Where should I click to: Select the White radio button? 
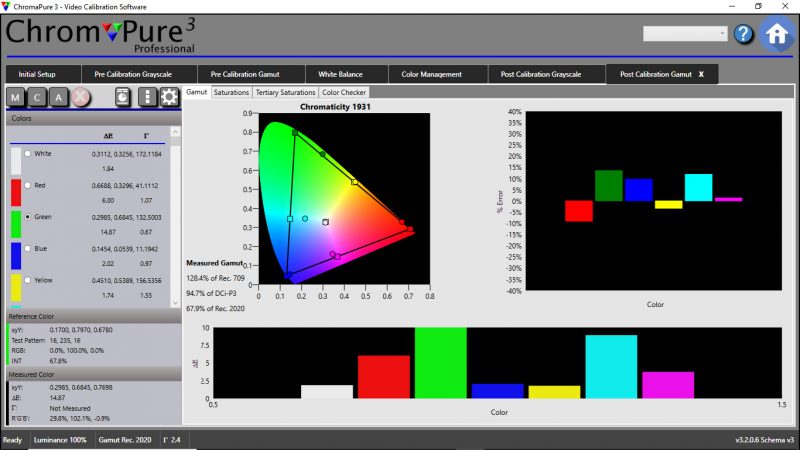click(x=27, y=154)
